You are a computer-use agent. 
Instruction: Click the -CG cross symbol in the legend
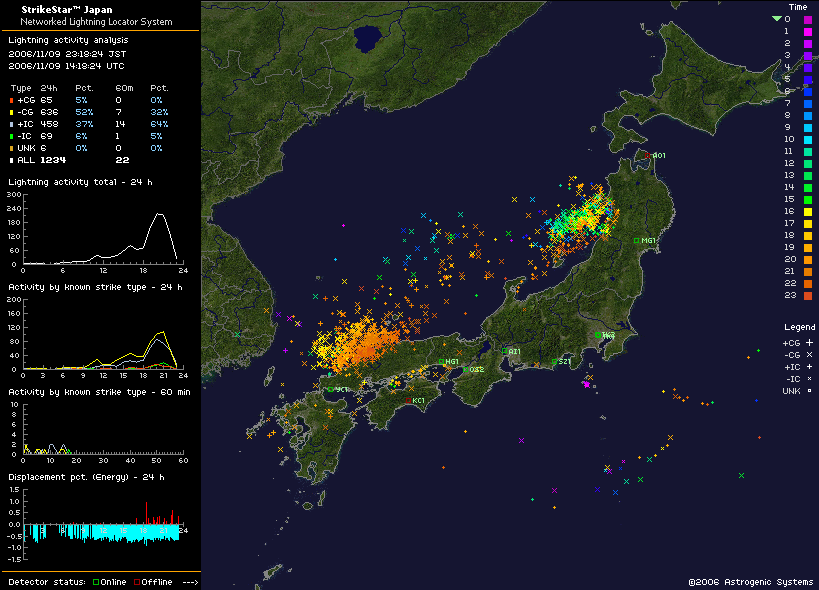(x=810, y=355)
